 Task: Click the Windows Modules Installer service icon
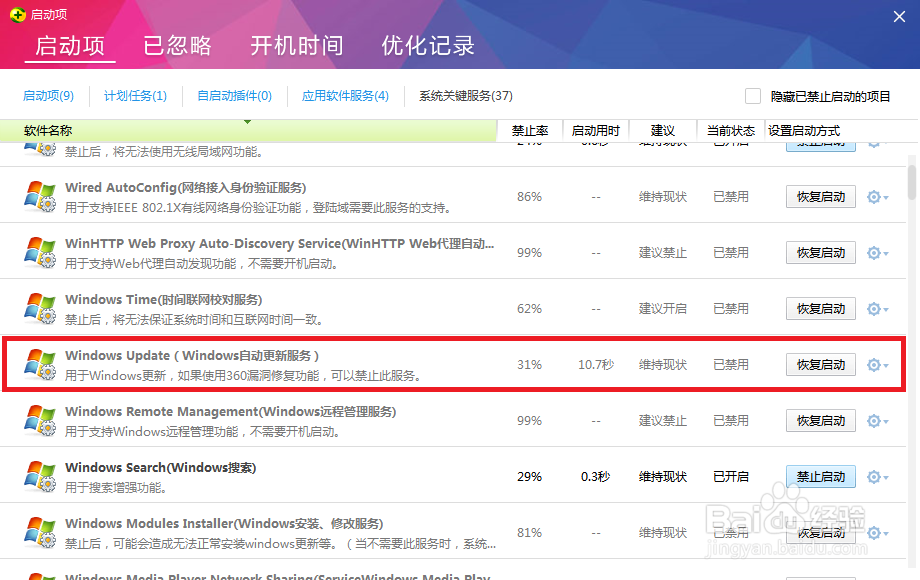(40, 532)
